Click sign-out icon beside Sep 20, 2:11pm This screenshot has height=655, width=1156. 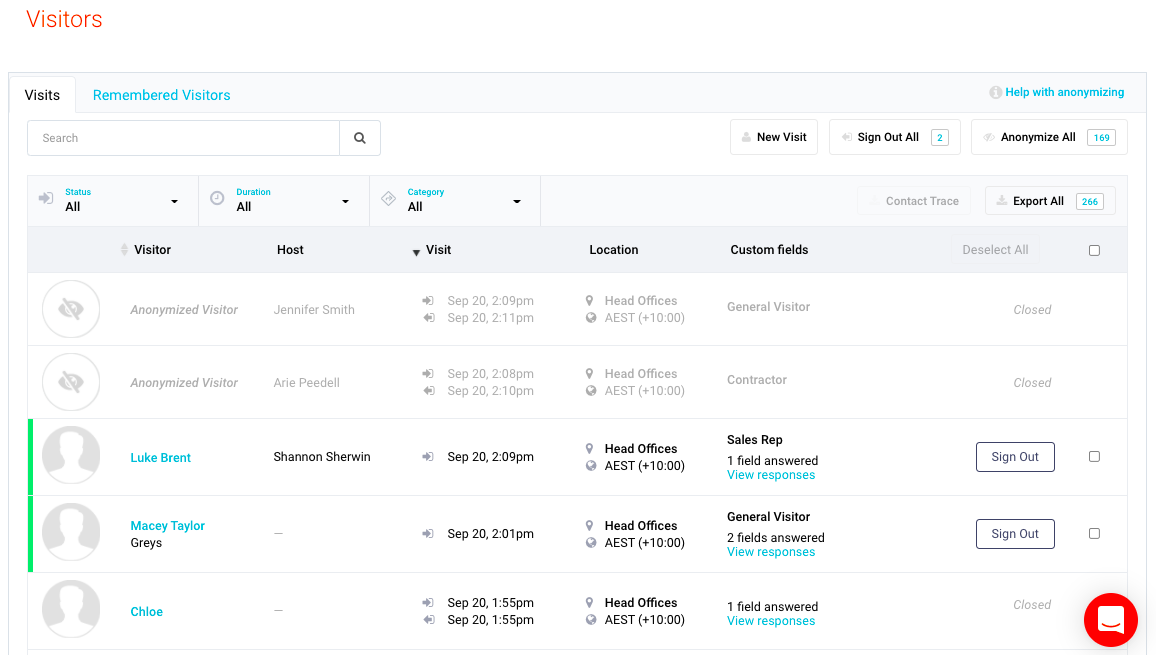point(428,318)
